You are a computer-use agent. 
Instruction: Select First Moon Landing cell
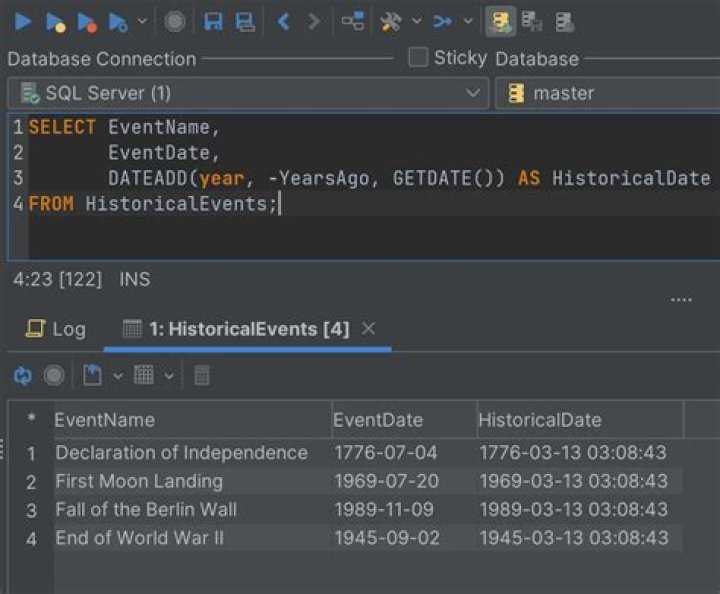coord(192,482)
